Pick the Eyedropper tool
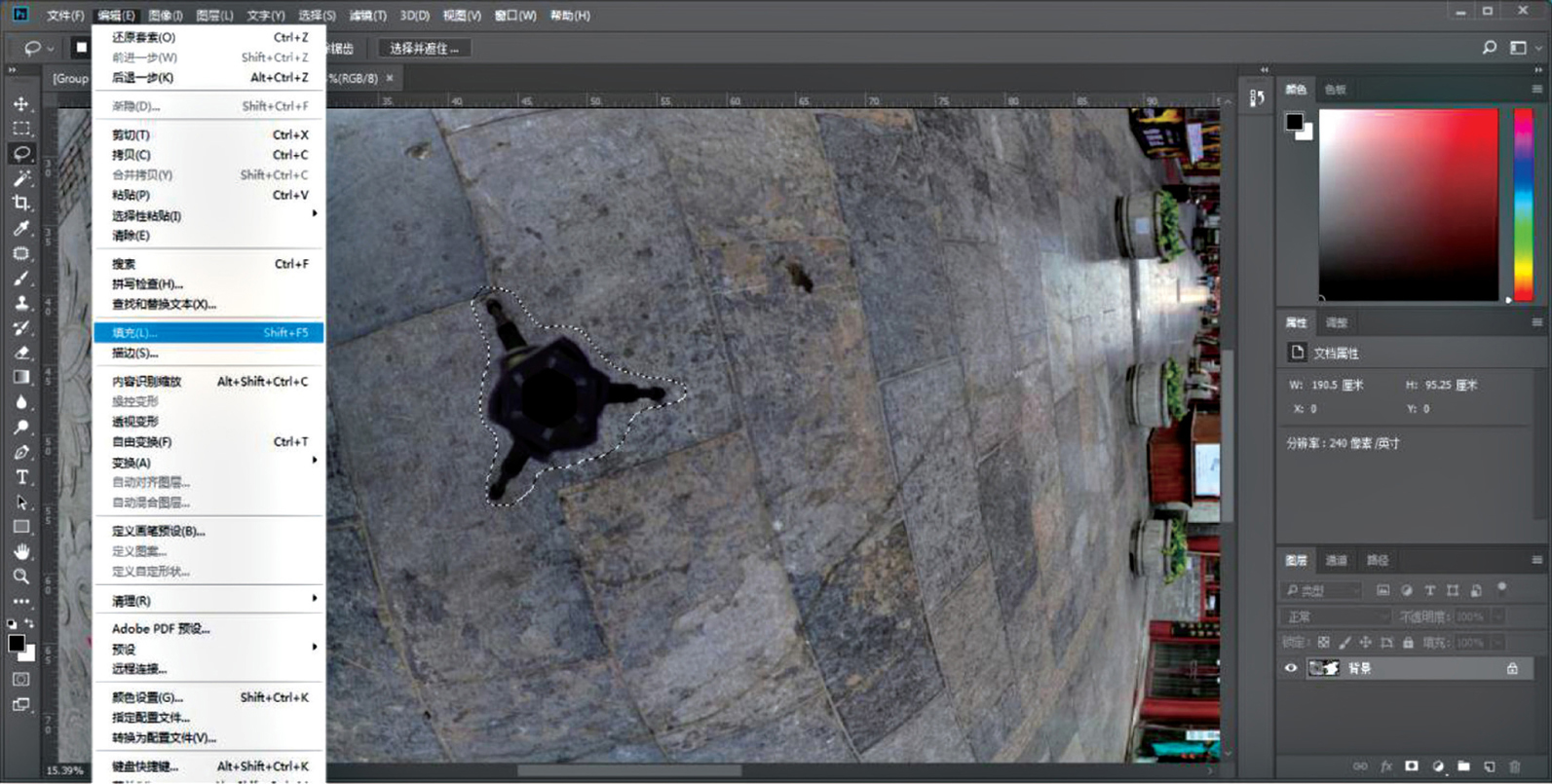The height and width of the screenshot is (784, 1552). [x=21, y=228]
